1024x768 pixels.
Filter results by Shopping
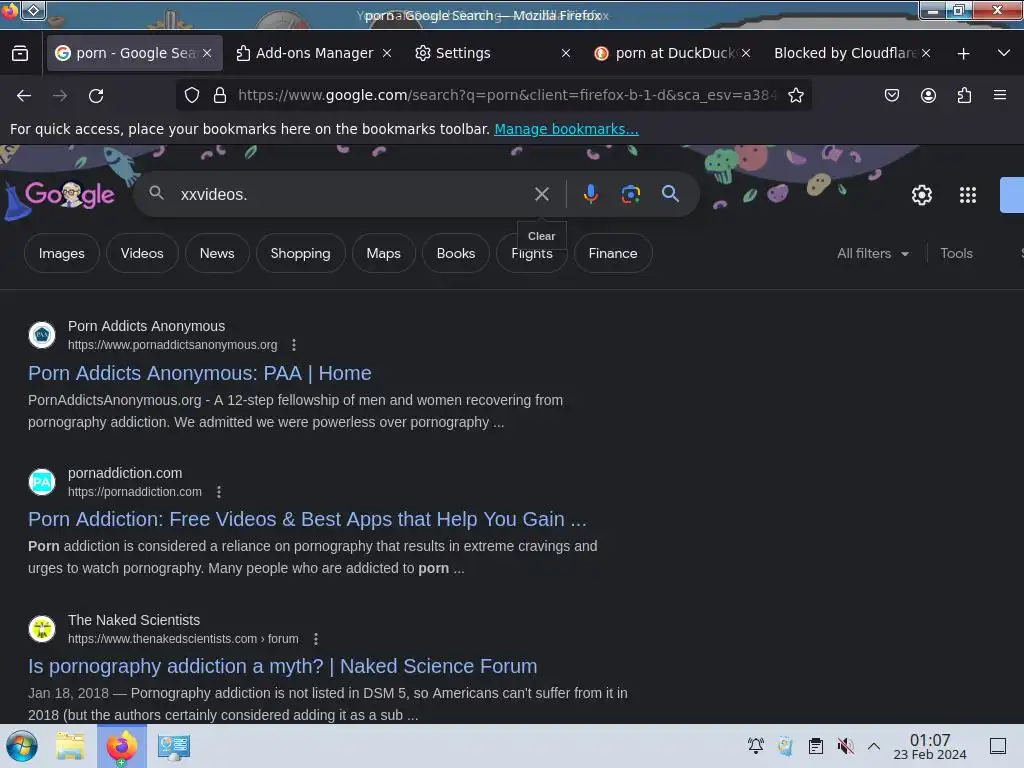(x=300, y=253)
